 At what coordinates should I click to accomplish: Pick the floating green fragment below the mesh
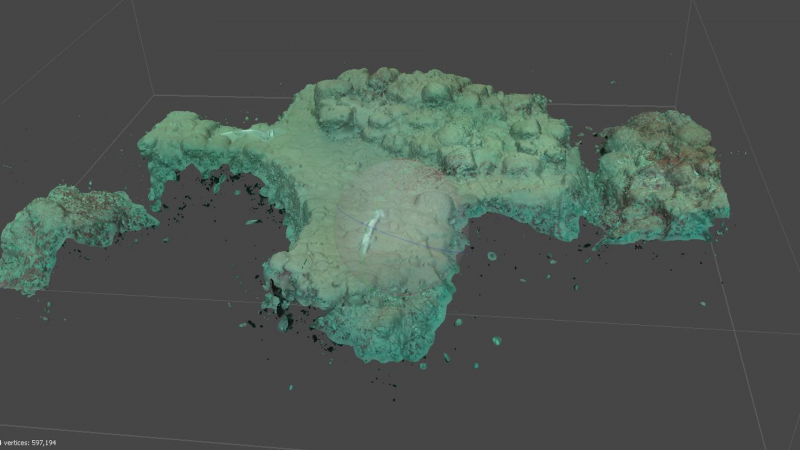496,341
